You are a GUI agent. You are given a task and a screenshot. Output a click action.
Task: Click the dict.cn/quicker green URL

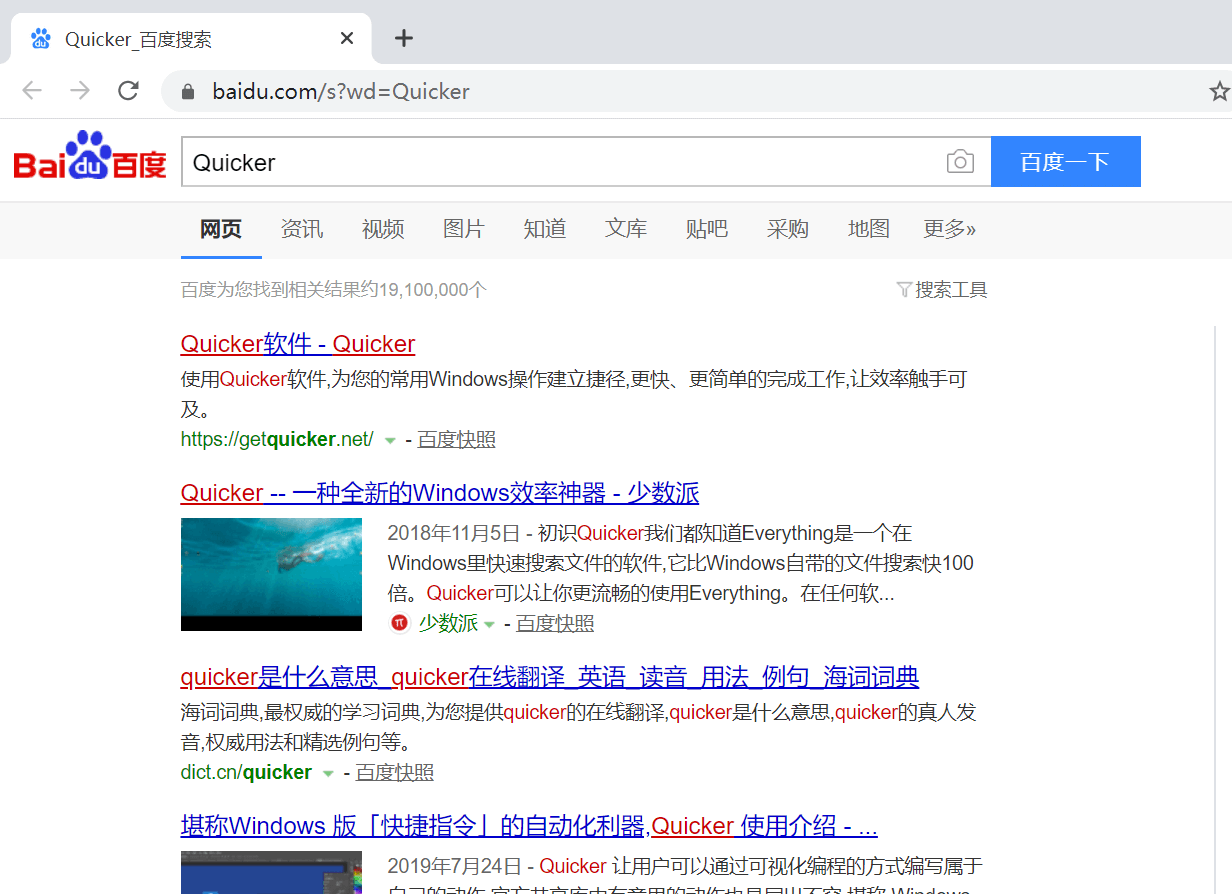click(x=247, y=772)
